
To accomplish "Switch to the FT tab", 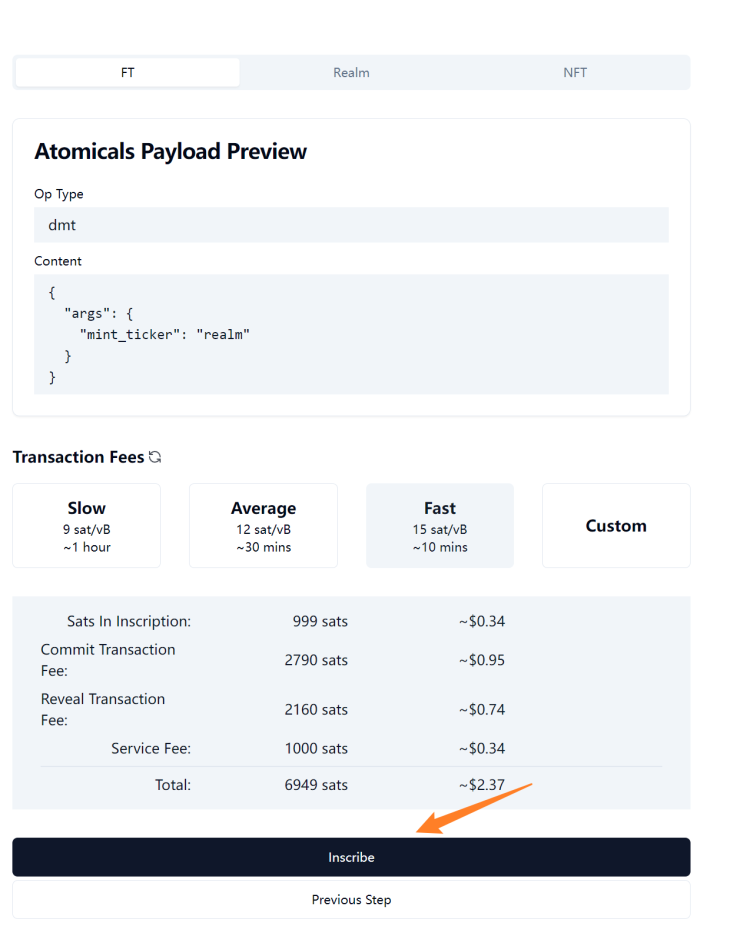I will 128,73.
